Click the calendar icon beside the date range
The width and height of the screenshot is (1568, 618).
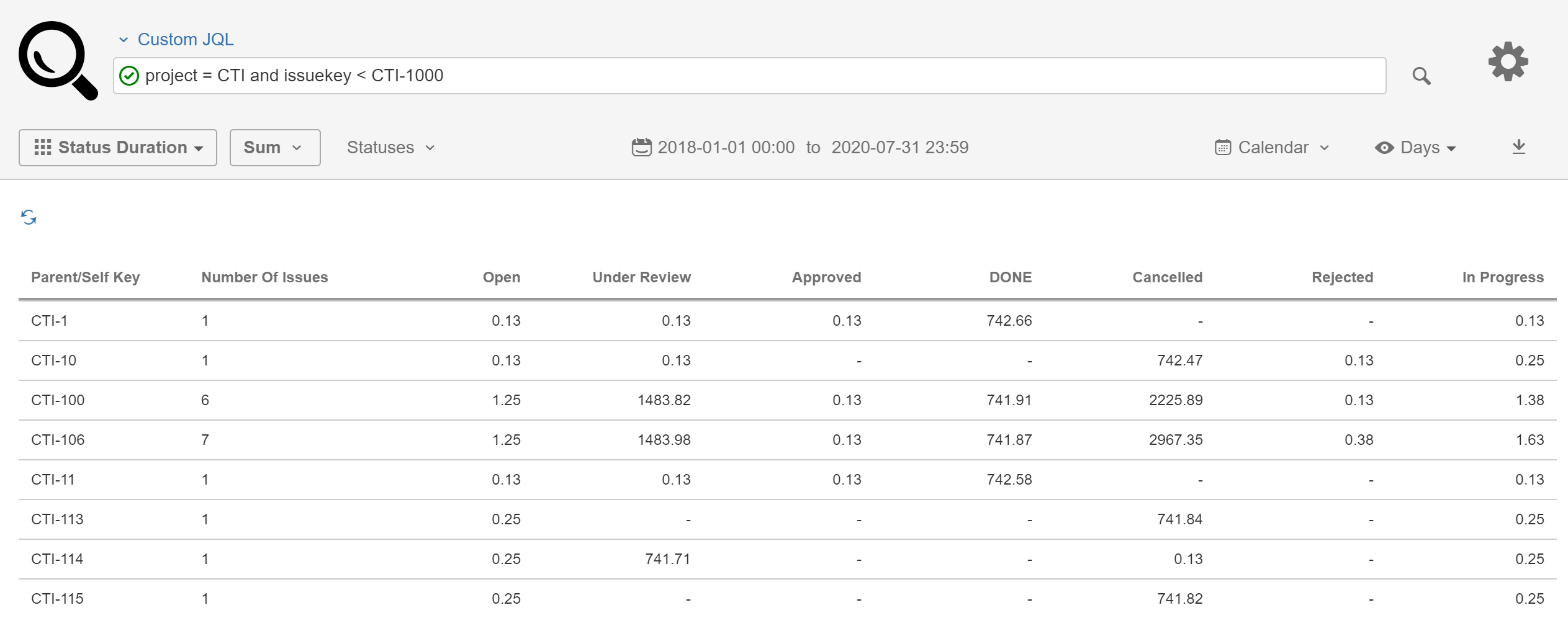pyautogui.click(x=641, y=147)
